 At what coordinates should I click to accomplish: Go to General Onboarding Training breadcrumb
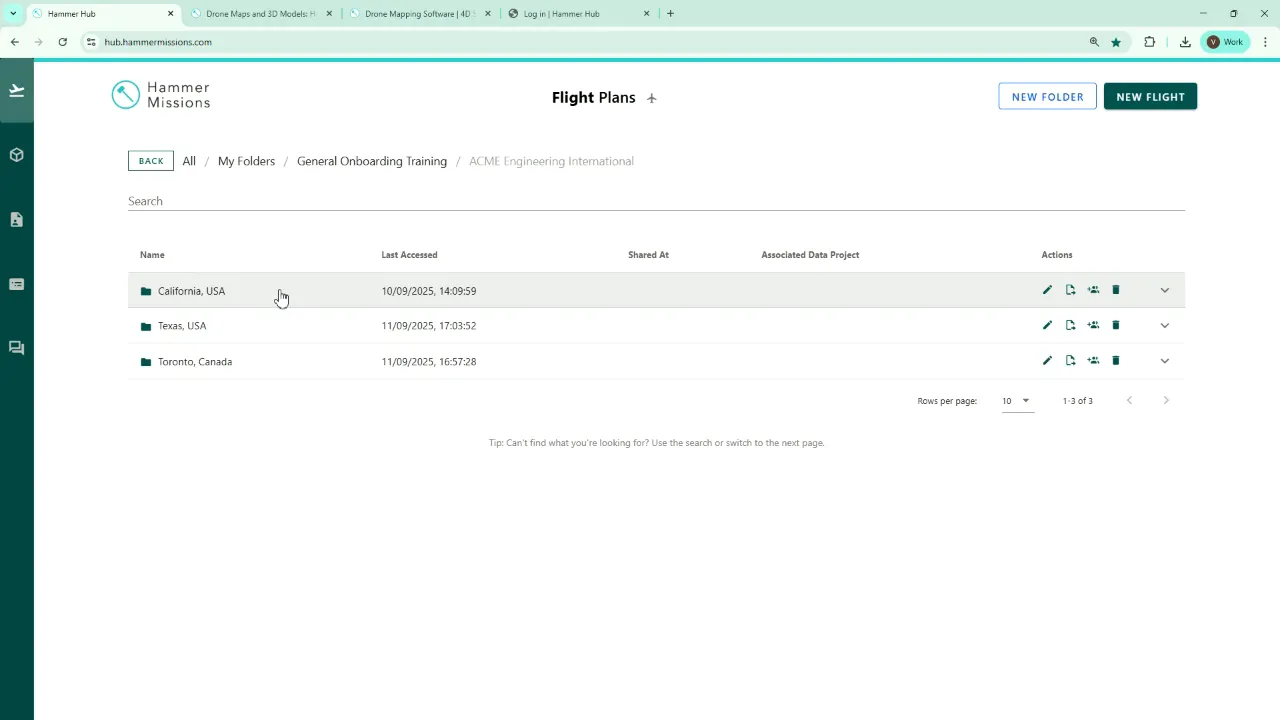click(372, 161)
